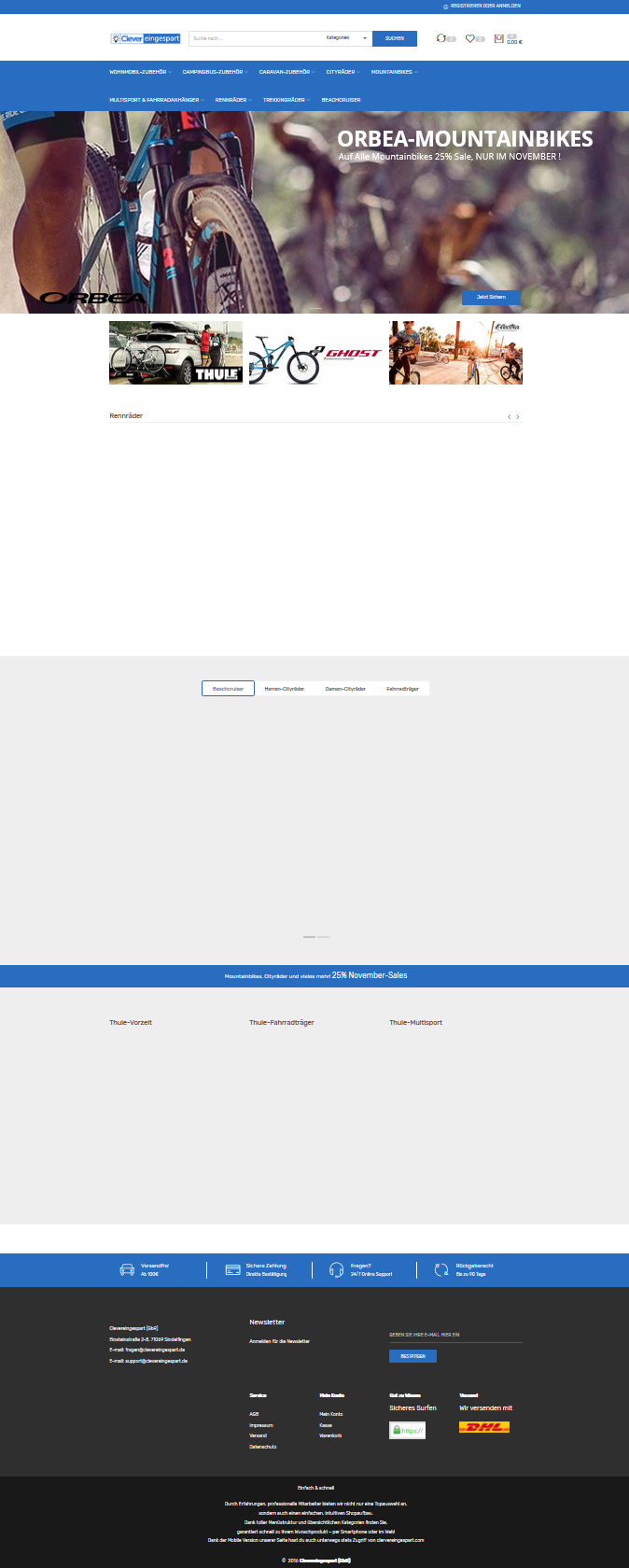Open the Thule bike carrier promo image
629x1568 pixels.
[x=175, y=353]
